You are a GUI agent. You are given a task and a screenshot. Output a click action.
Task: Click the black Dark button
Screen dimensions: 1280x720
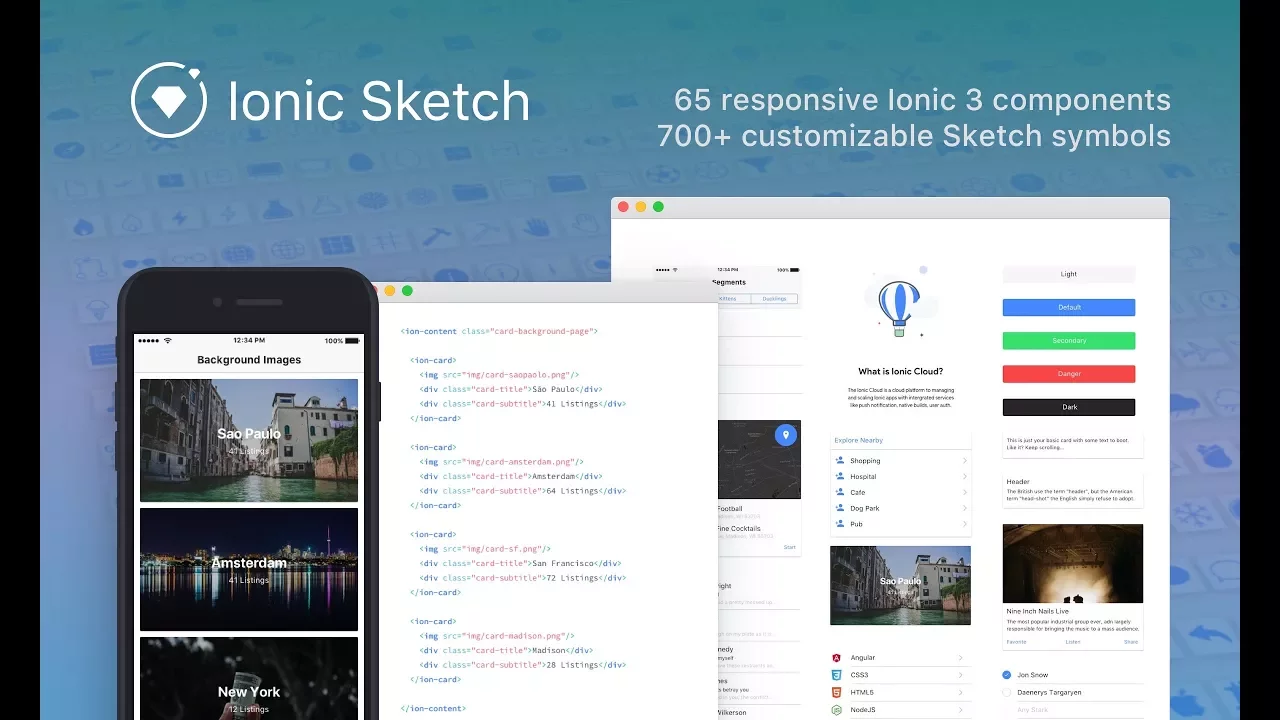1069,407
